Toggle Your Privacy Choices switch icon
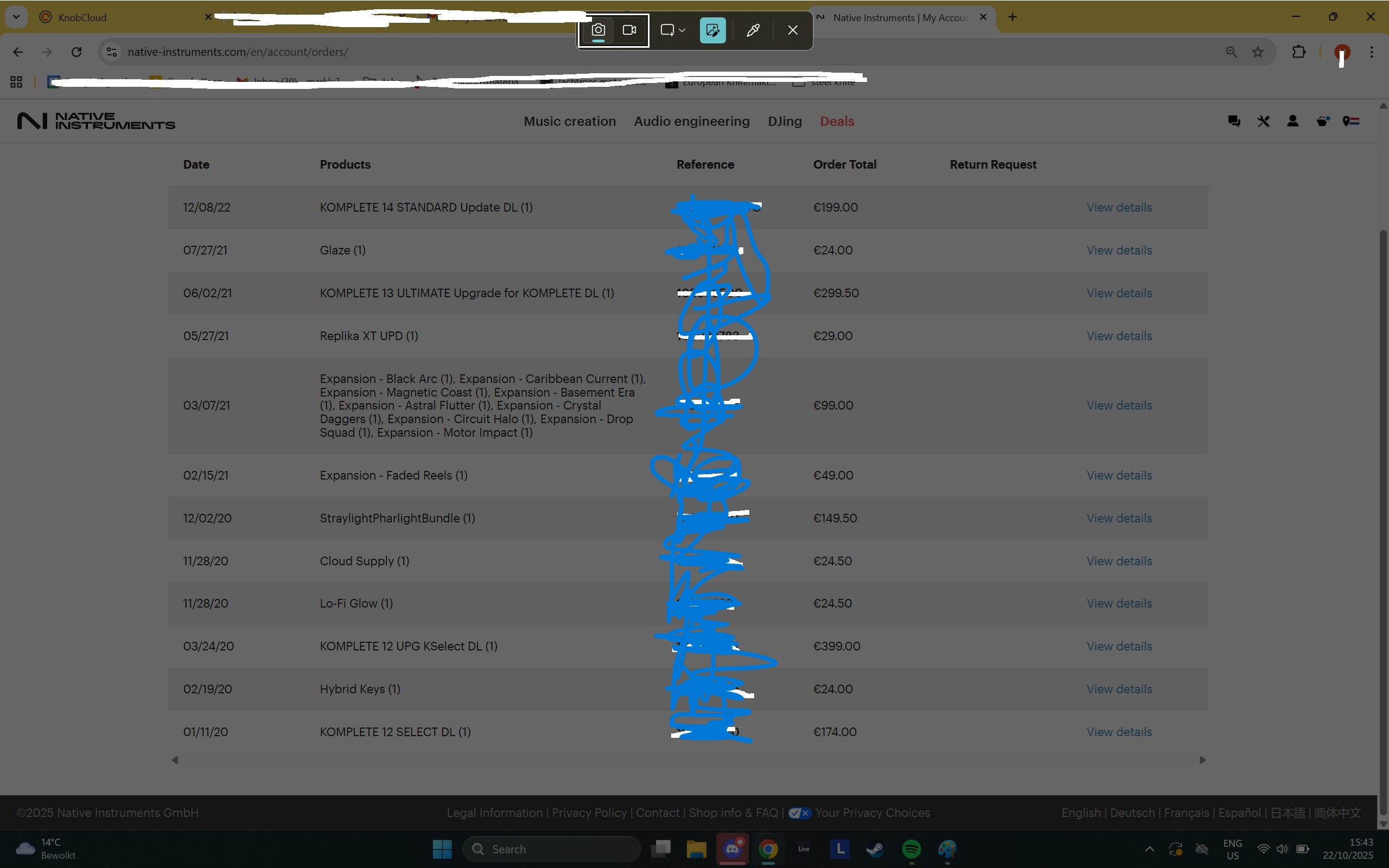1389x868 pixels. [x=799, y=813]
